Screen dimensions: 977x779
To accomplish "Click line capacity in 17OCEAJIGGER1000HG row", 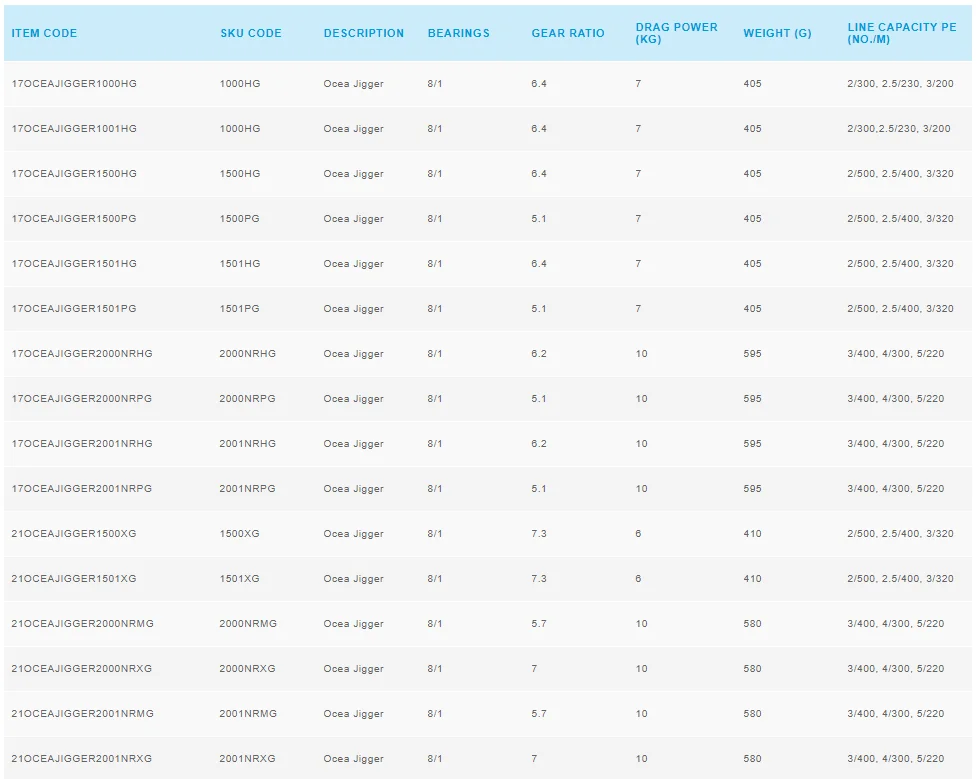I will [900, 84].
